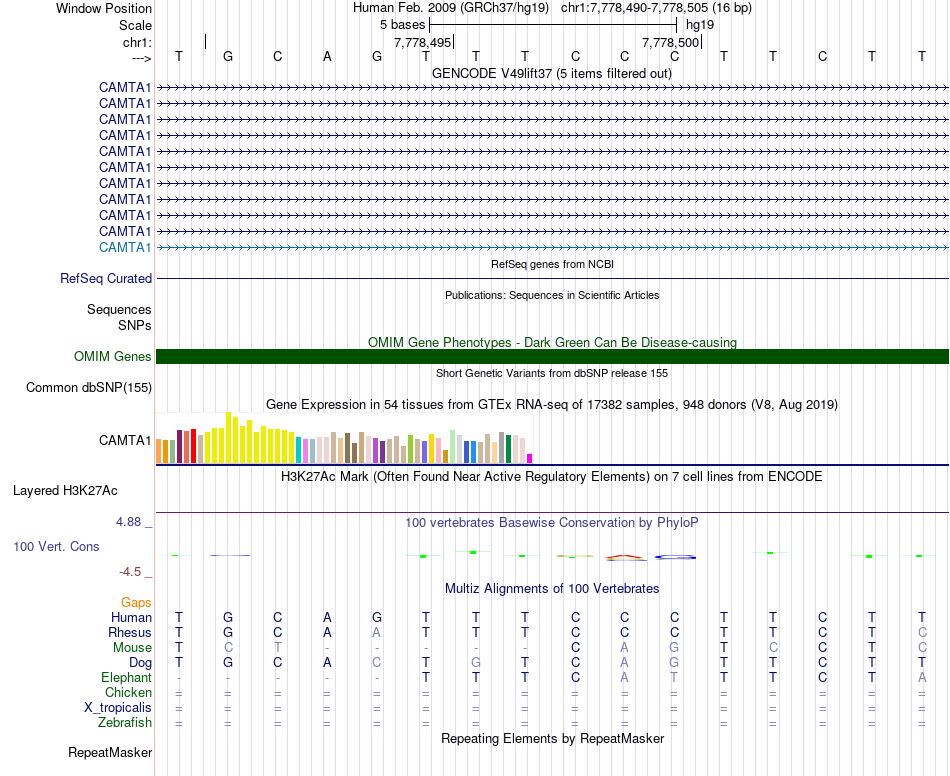Click the Layered H3K27Ac track label
Screen dimensions: 950x776
[x=65, y=490]
